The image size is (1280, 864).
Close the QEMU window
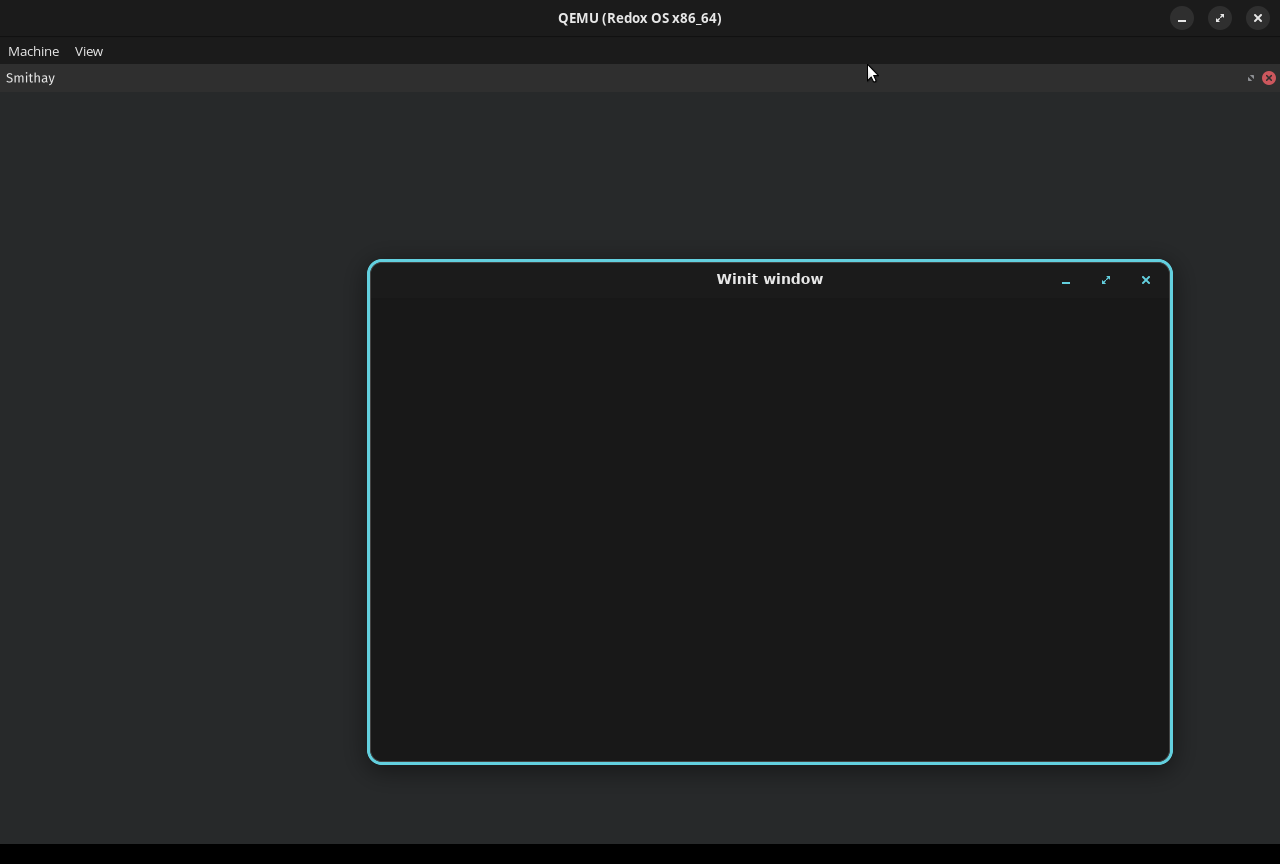click(1258, 18)
